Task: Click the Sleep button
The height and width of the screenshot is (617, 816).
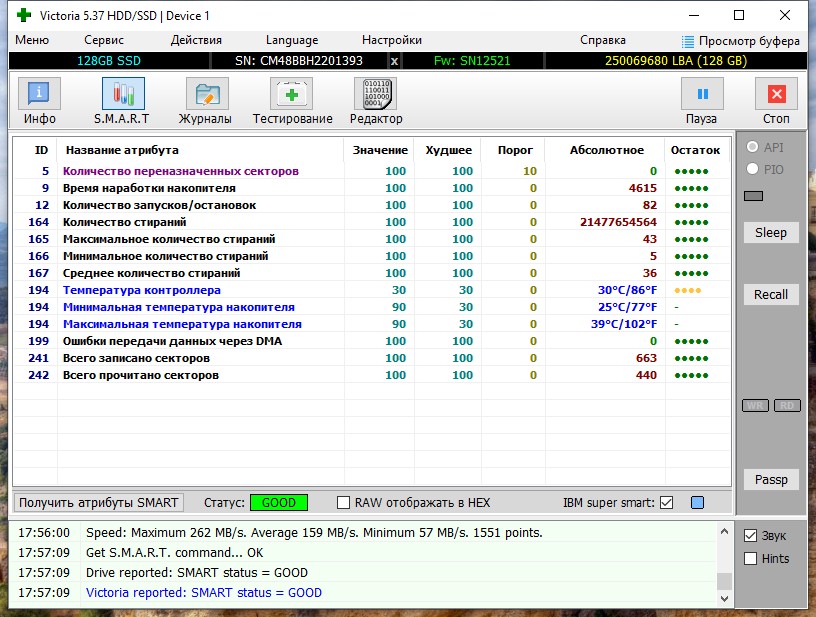Action: 771,233
